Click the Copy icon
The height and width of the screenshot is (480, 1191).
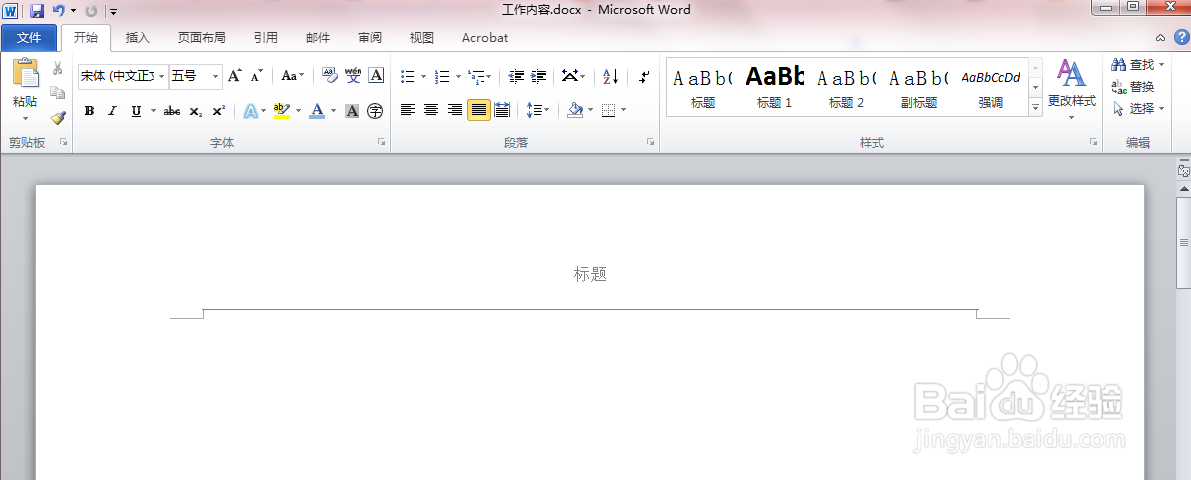57,93
